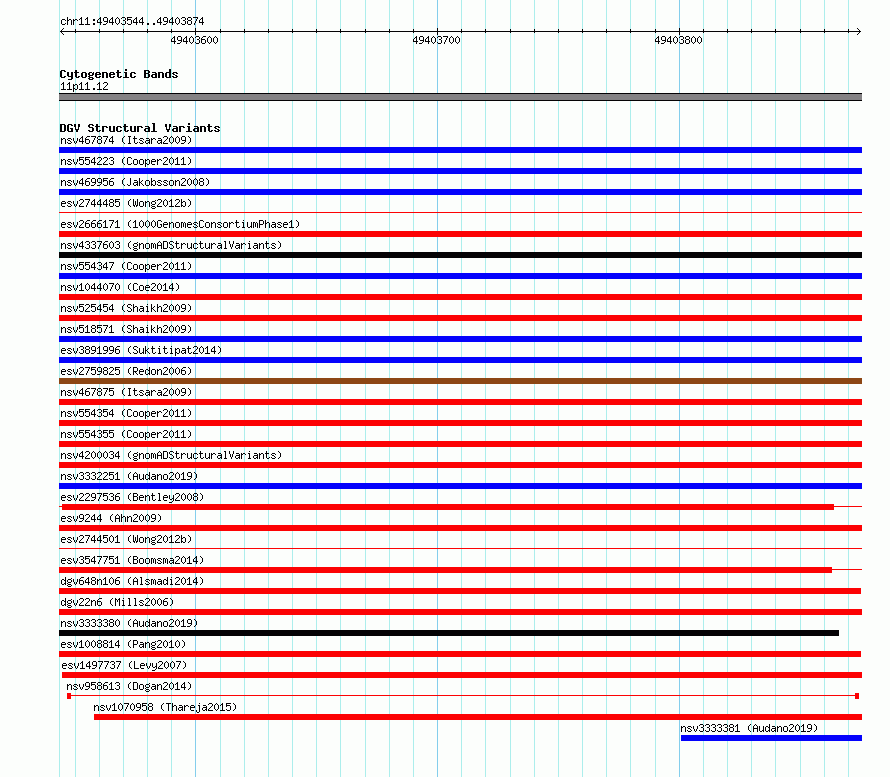Click esv2744485 (Wong2012b) label
Viewport: 890px width, 777px height.
(126, 203)
